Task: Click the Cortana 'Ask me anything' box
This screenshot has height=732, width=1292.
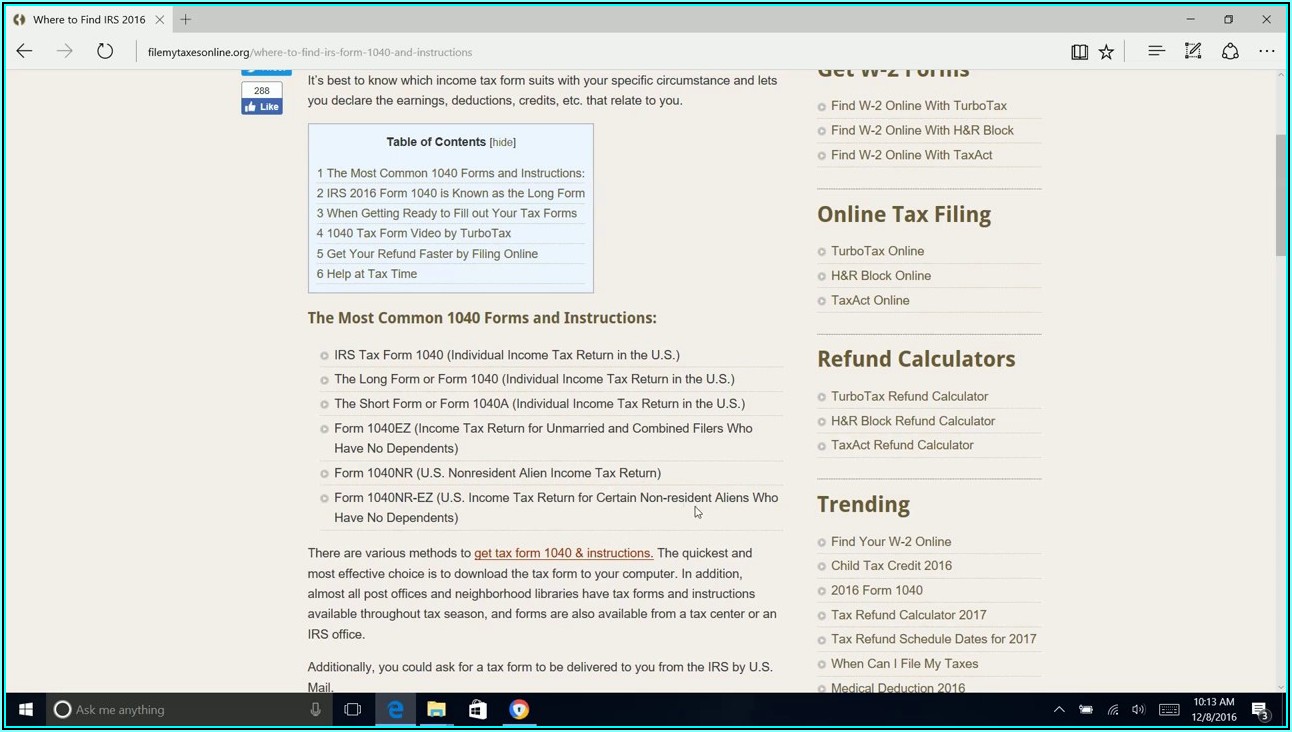Action: click(180, 709)
